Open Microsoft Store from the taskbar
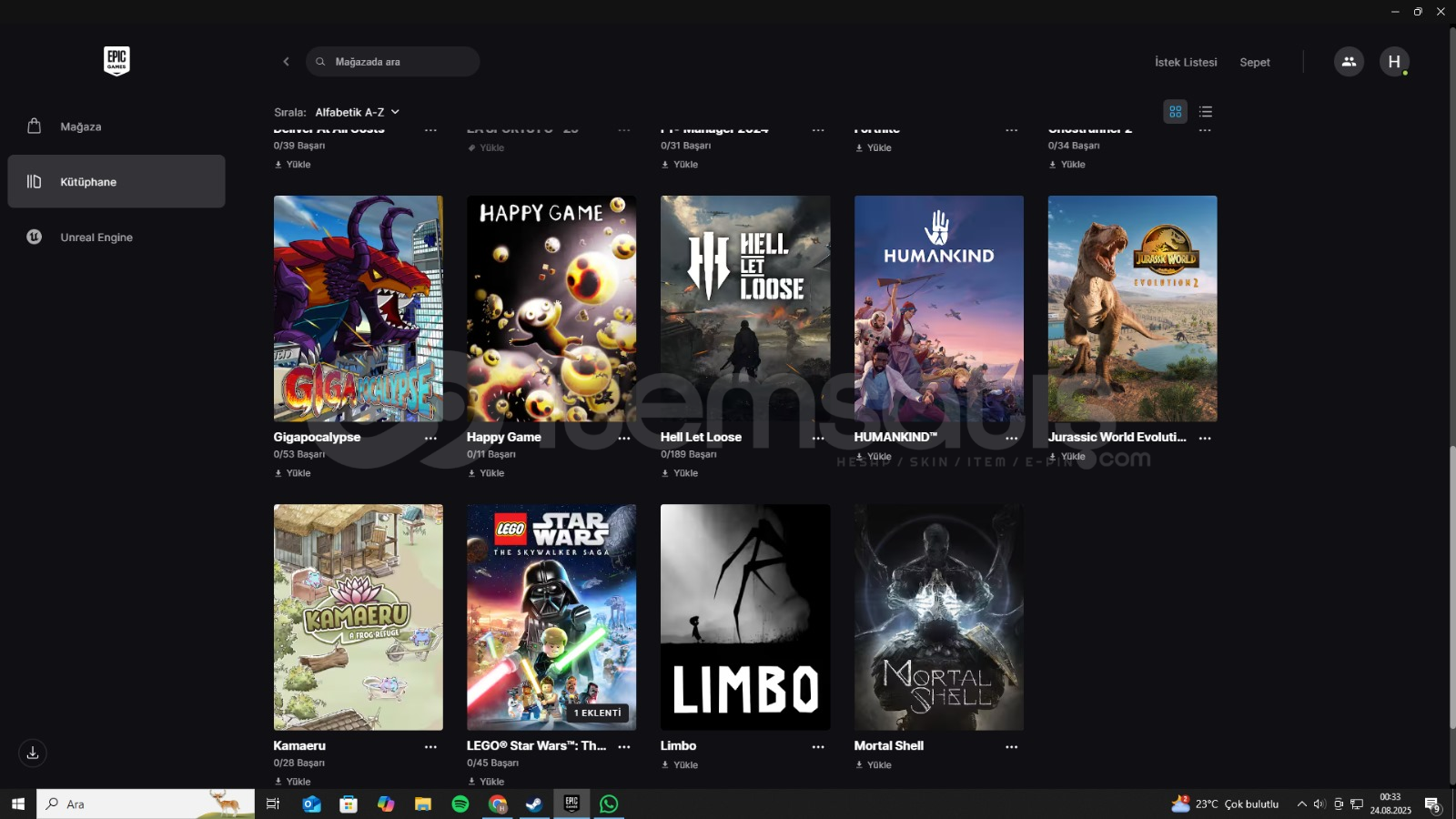Image resolution: width=1456 pixels, height=819 pixels. pos(349,804)
